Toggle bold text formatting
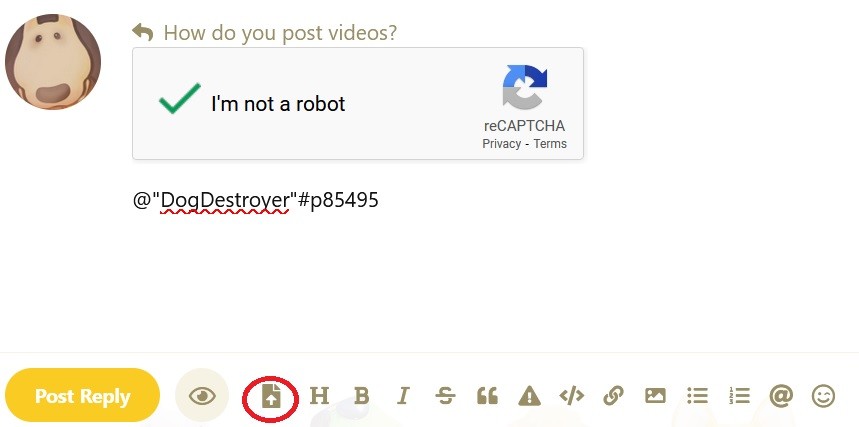 click(x=361, y=395)
